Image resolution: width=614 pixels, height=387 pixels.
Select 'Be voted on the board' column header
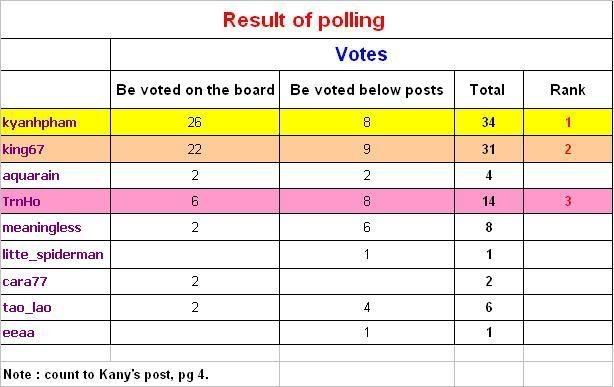195,90
